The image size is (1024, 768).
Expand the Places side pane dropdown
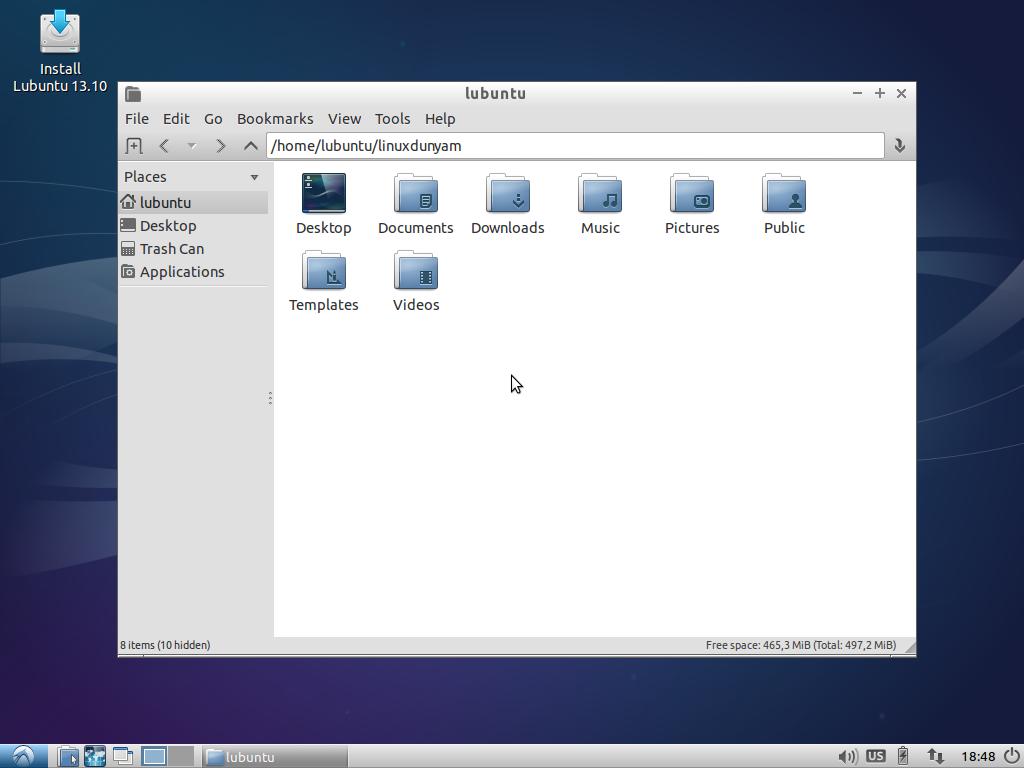click(254, 177)
